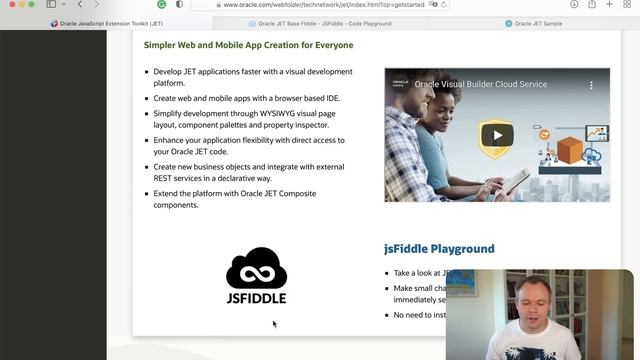This screenshot has width=640, height=360.
Task: Go forward with Safari's forward arrow
Action: pyautogui.click(x=97, y=4)
